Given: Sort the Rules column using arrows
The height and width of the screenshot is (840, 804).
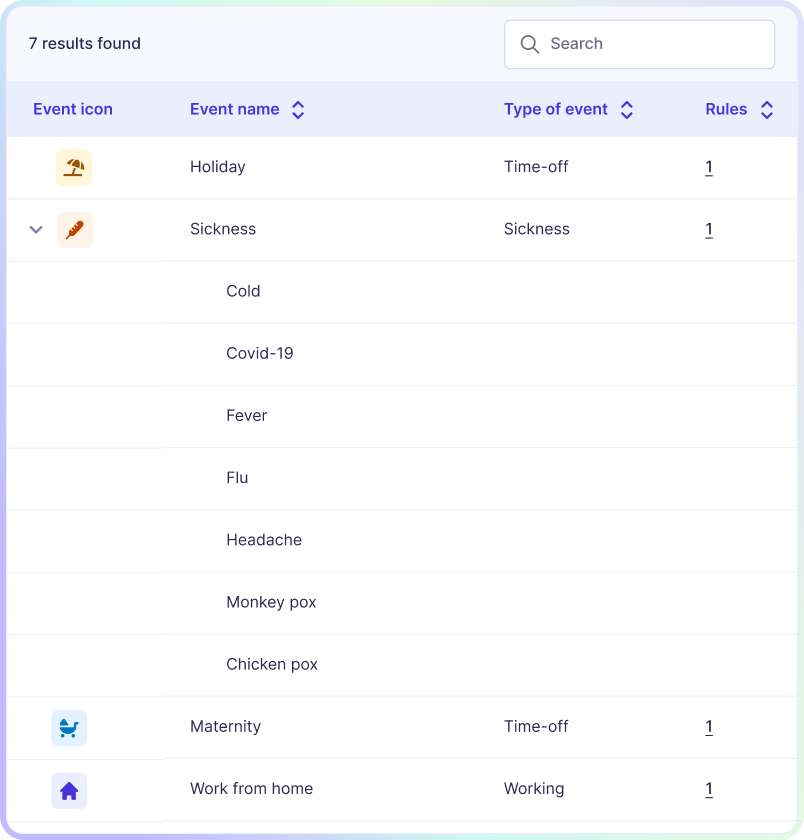Looking at the screenshot, I should [767, 110].
